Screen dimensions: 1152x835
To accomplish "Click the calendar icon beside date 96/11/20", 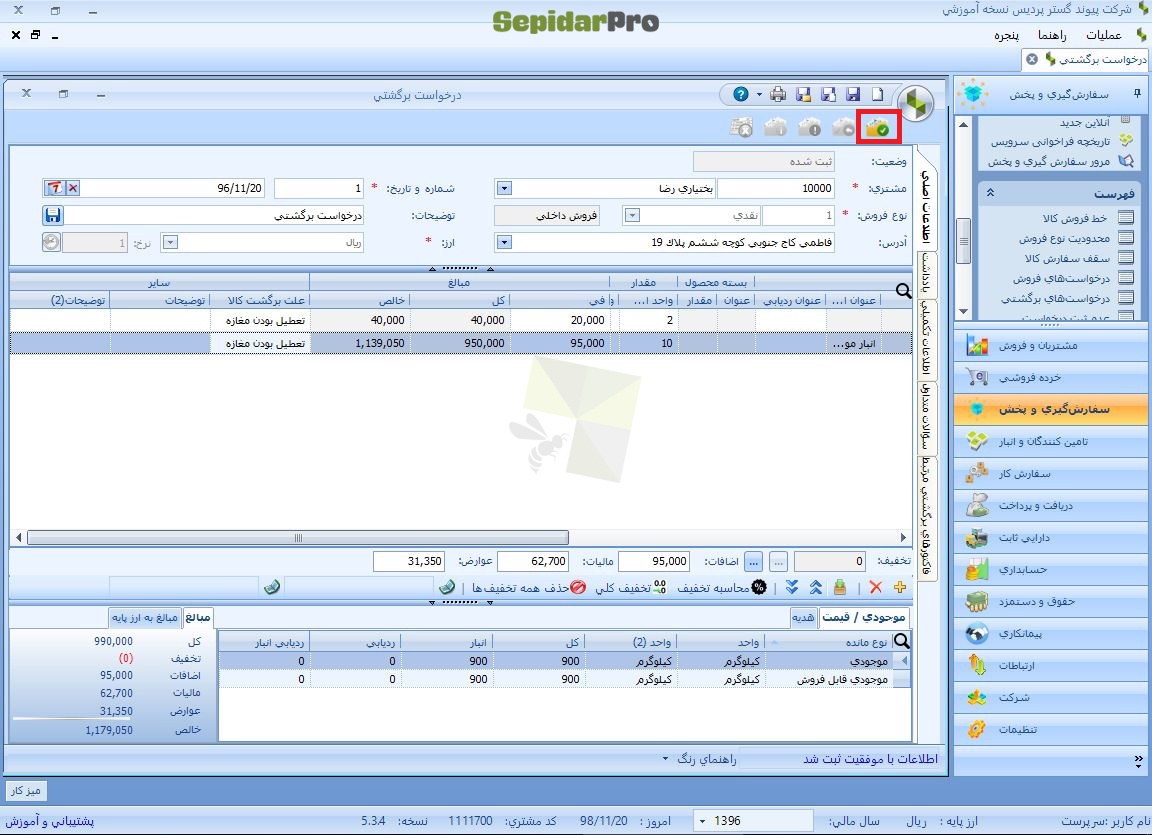I will coord(54,188).
